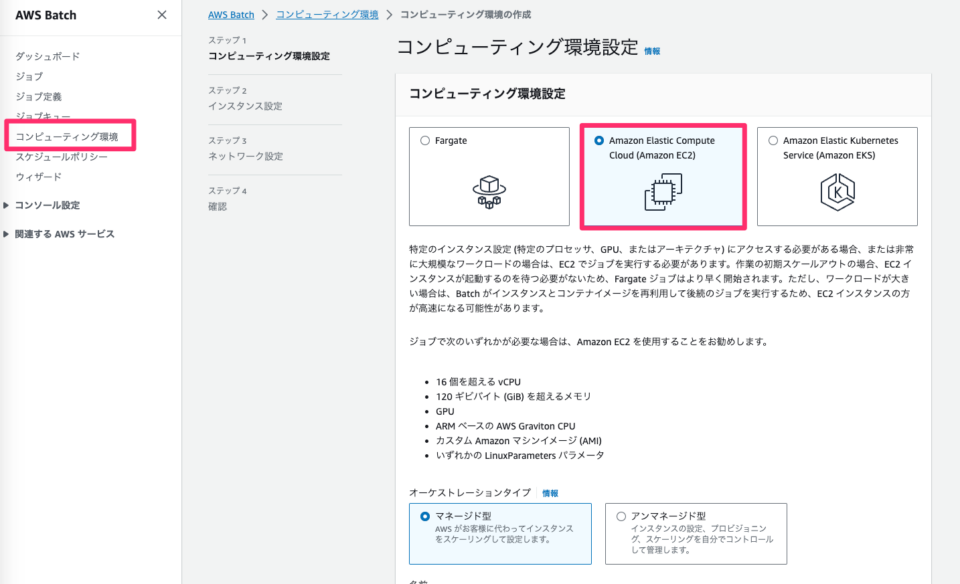
Task: Open ウィザード in the sidebar
Action: pos(39,177)
